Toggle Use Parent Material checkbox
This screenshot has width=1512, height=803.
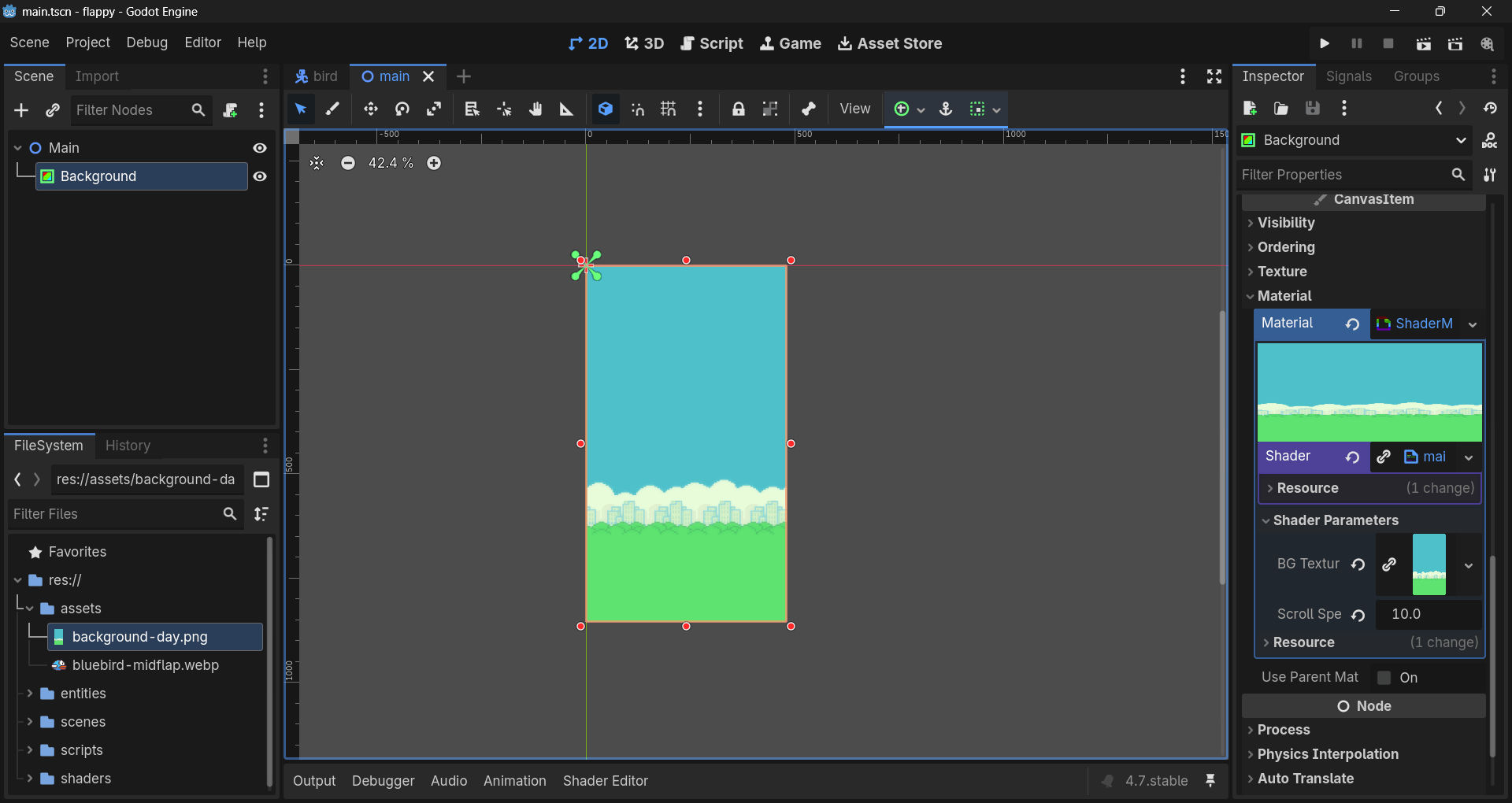coord(1384,678)
